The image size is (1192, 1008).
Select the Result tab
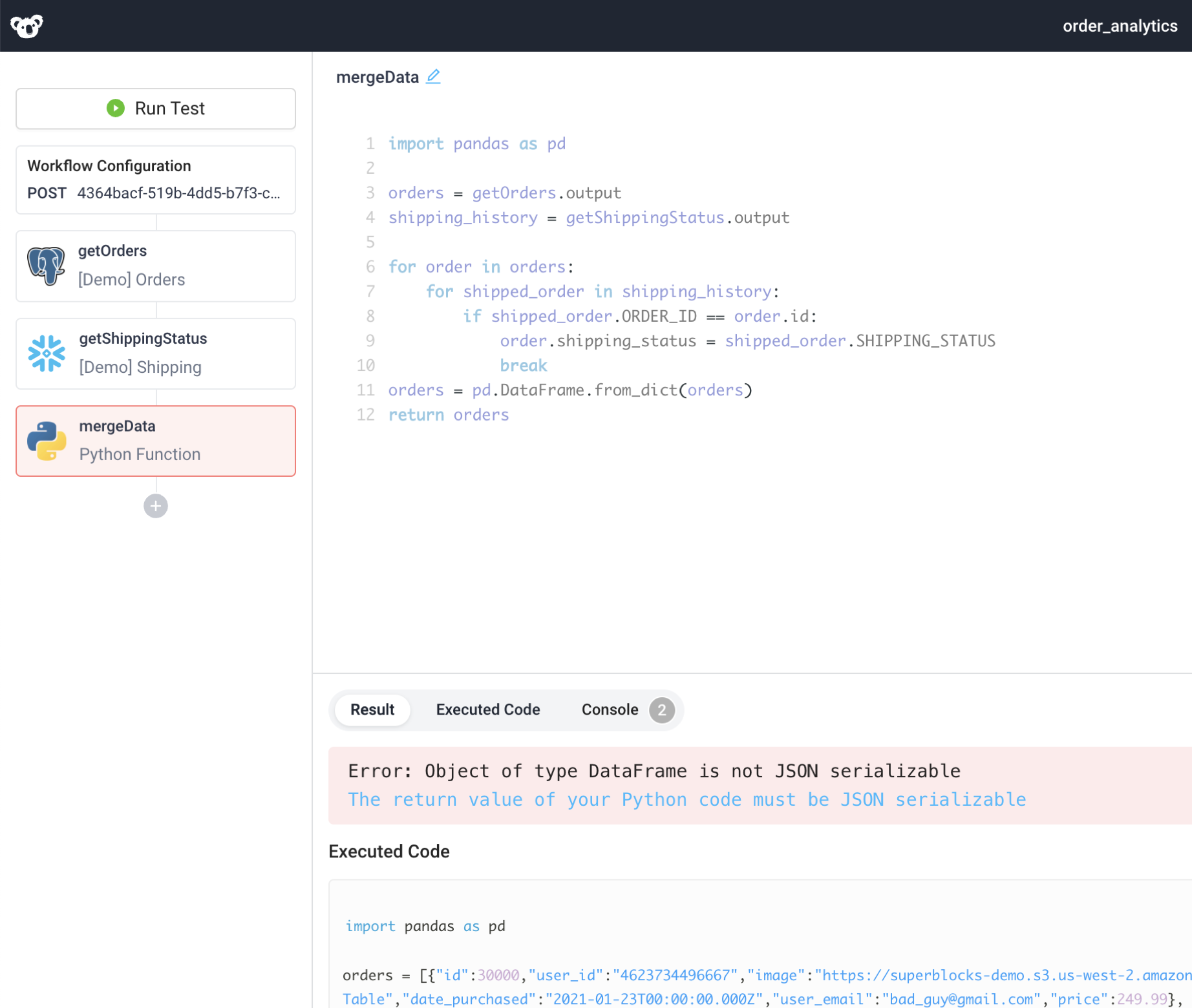pos(372,709)
